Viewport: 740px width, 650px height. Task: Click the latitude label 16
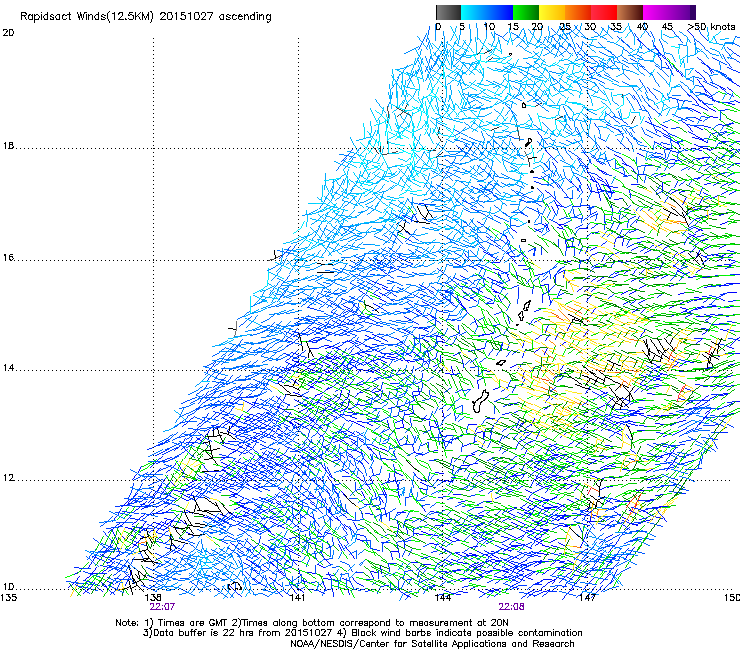(x=8, y=258)
